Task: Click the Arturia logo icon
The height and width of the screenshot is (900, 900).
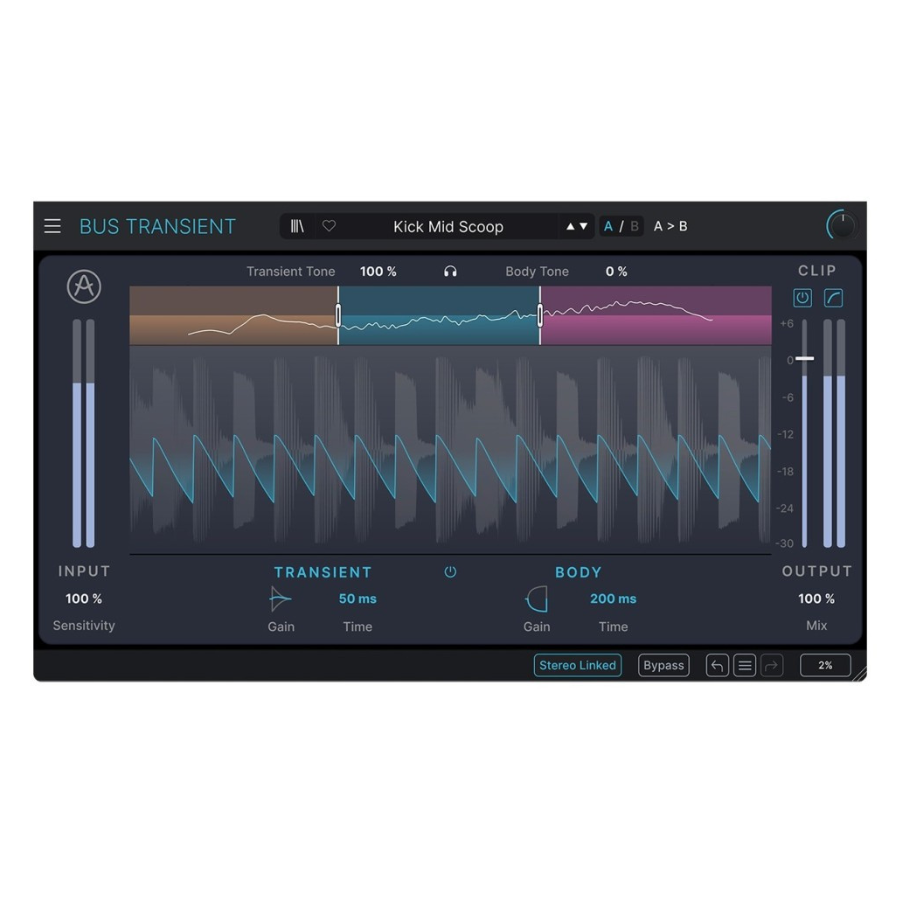Action: [84, 287]
